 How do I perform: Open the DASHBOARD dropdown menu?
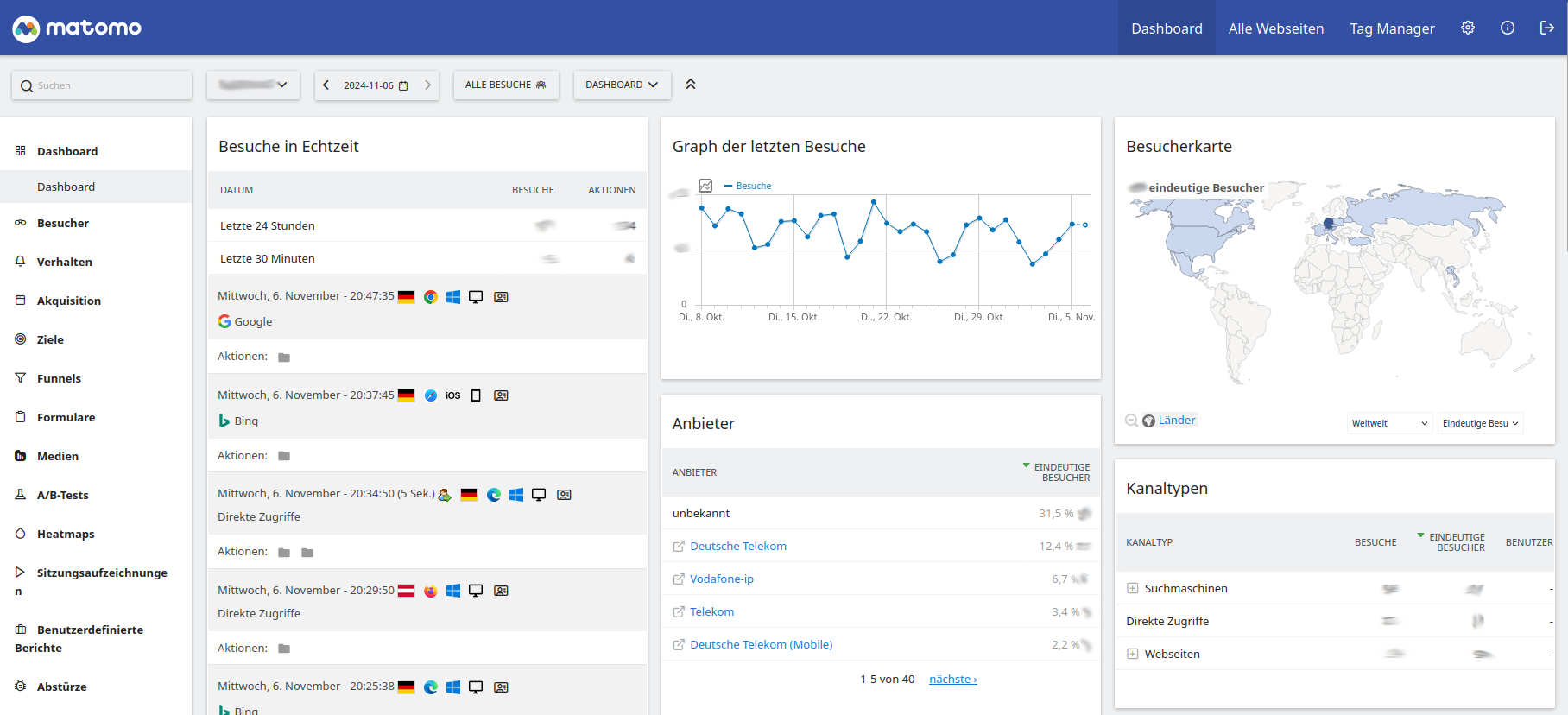tap(622, 85)
